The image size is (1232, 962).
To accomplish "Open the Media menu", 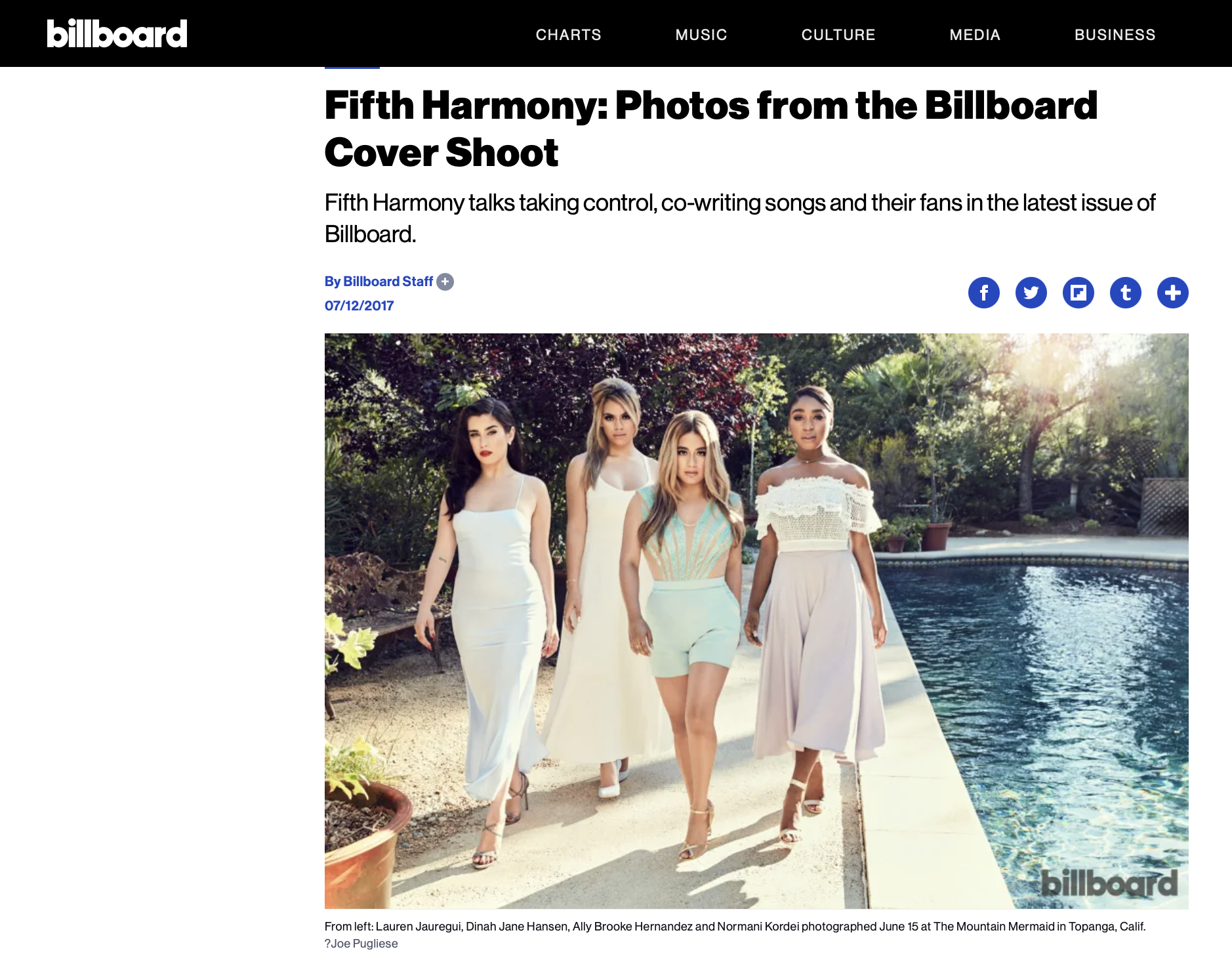I will (975, 35).
